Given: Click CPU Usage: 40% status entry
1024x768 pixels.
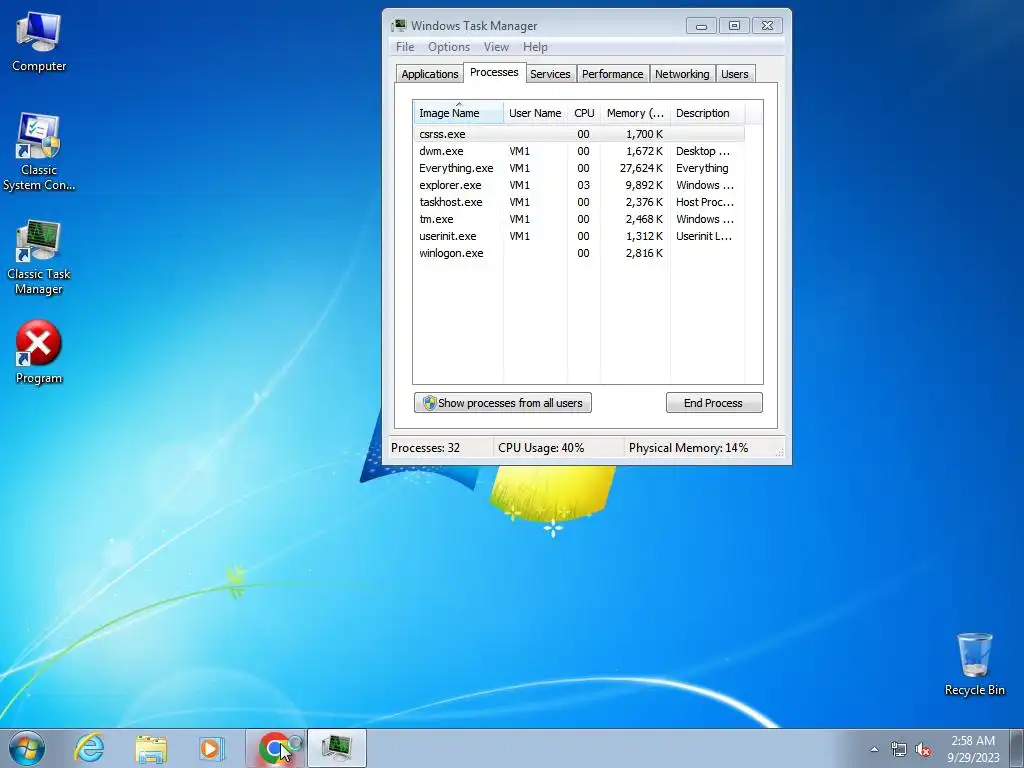Looking at the screenshot, I should click(x=541, y=448).
